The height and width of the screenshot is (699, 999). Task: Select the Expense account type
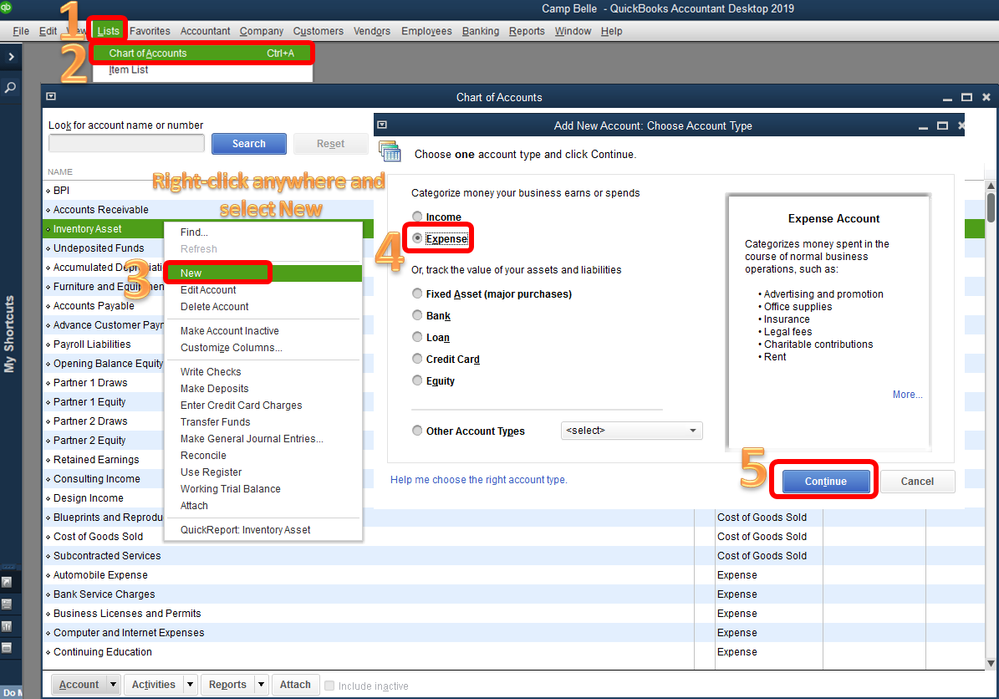(417, 238)
